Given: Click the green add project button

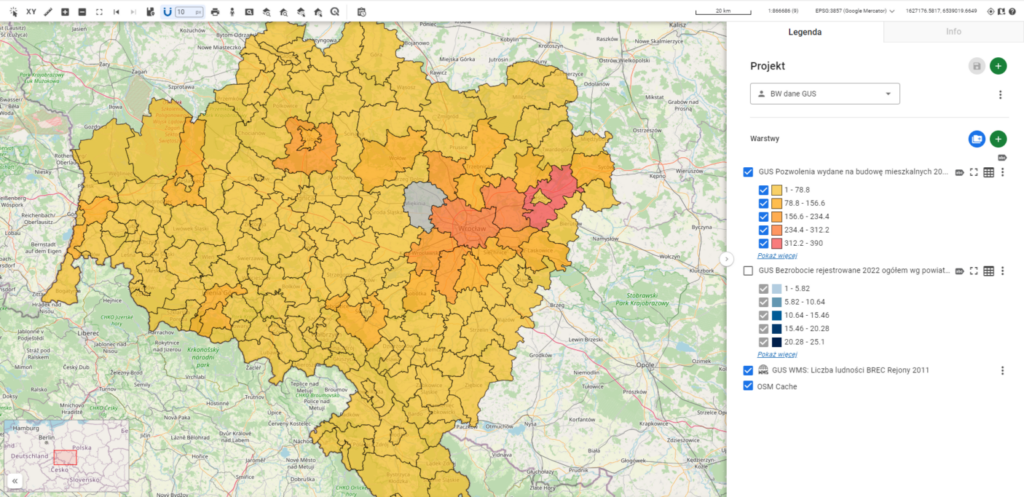Looking at the screenshot, I should click(x=998, y=66).
